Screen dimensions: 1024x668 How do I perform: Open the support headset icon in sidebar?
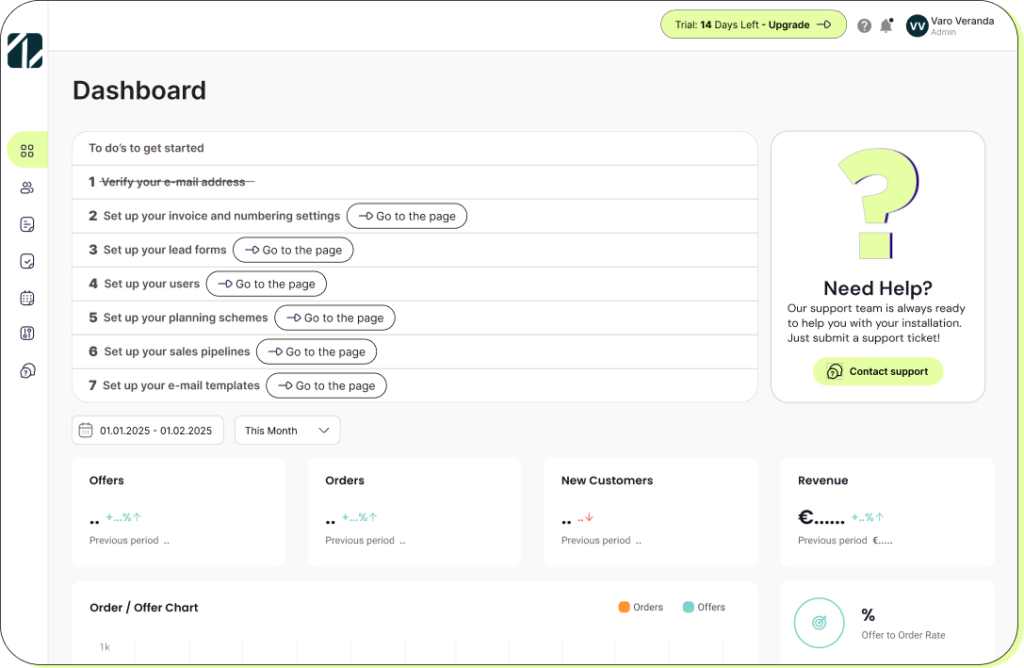[x=27, y=371]
